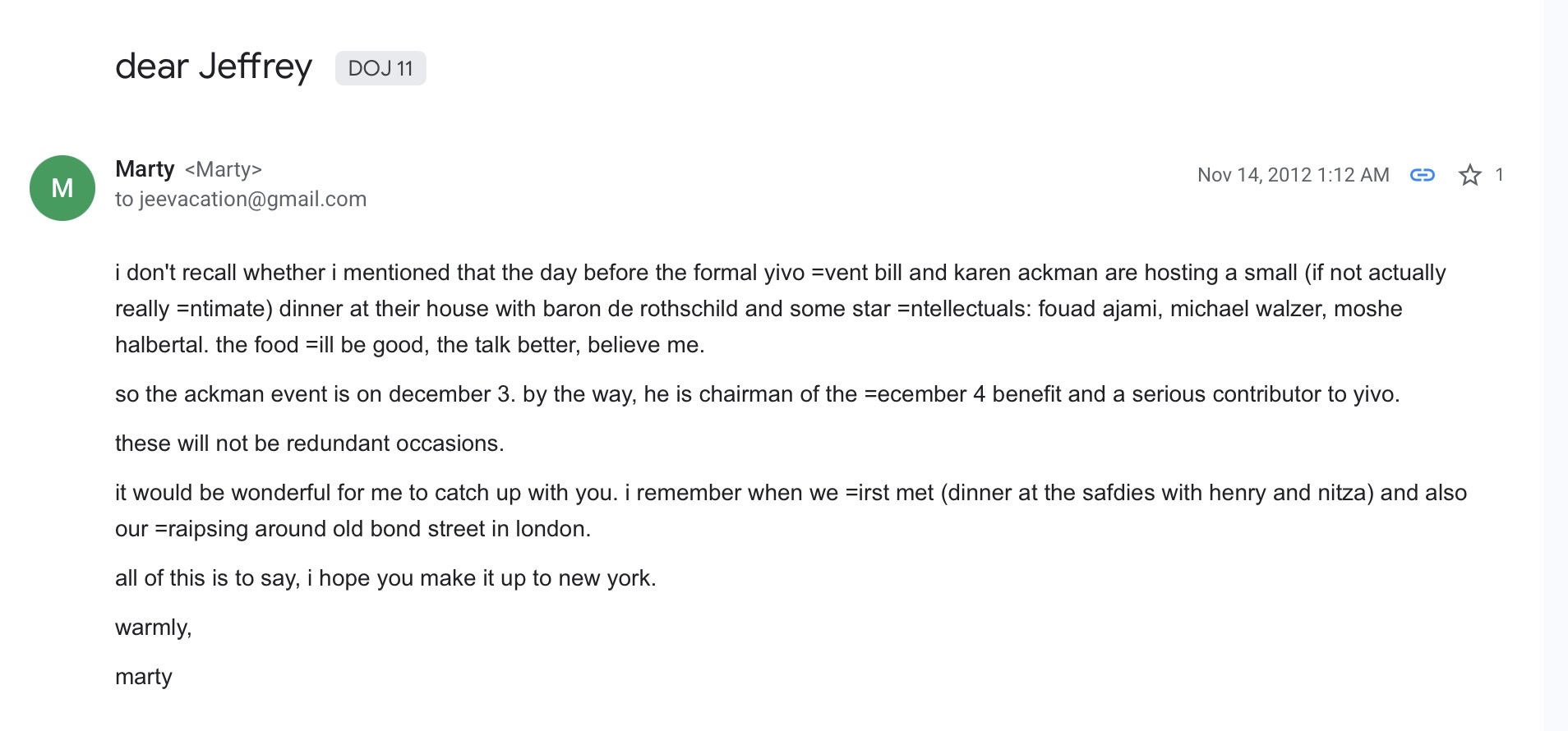The image size is (1568, 731).
Task: Click the marty signature at bottom
Action: [144, 677]
